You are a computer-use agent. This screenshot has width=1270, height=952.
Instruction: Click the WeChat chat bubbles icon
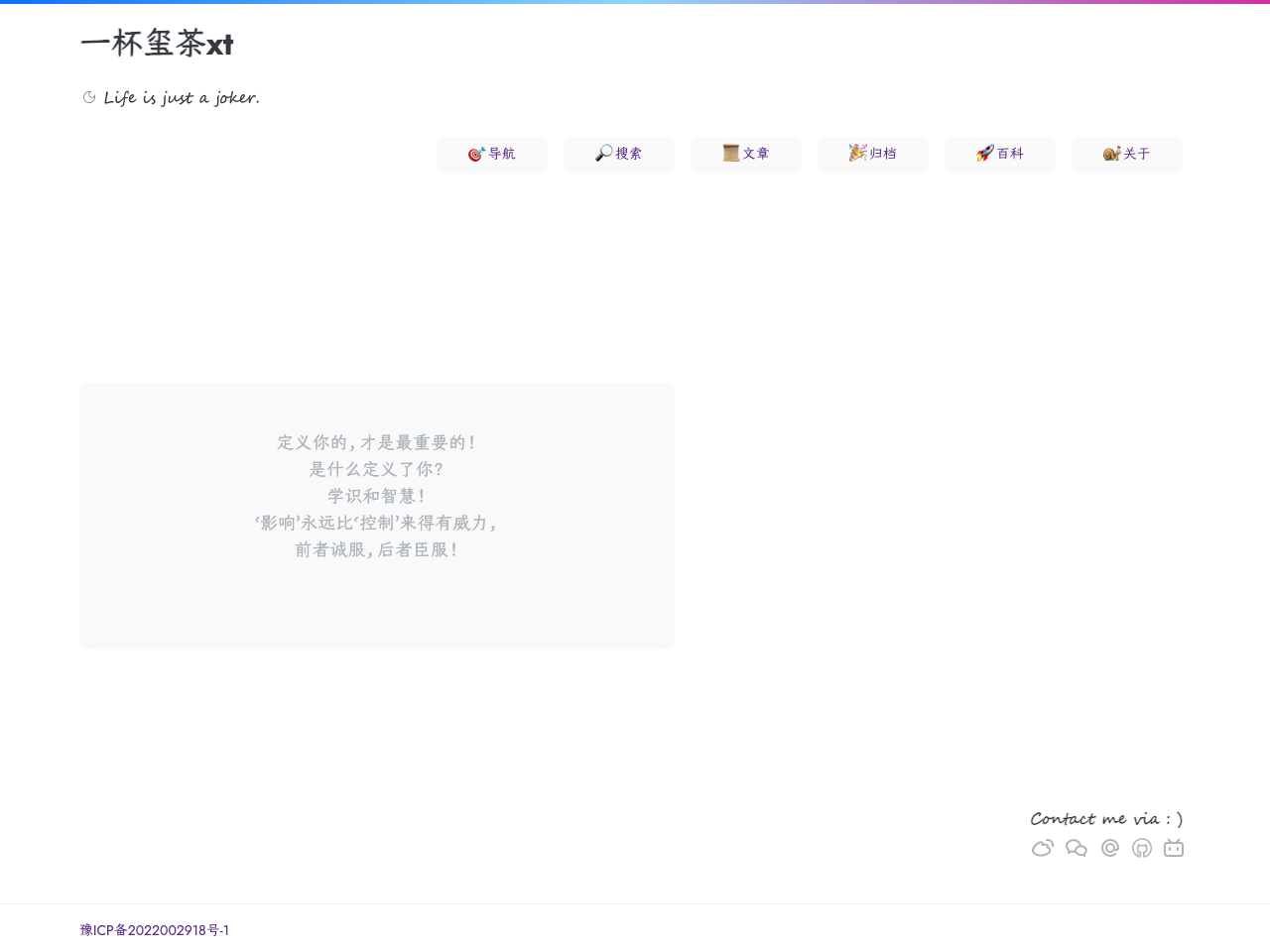coord(1077,848)
